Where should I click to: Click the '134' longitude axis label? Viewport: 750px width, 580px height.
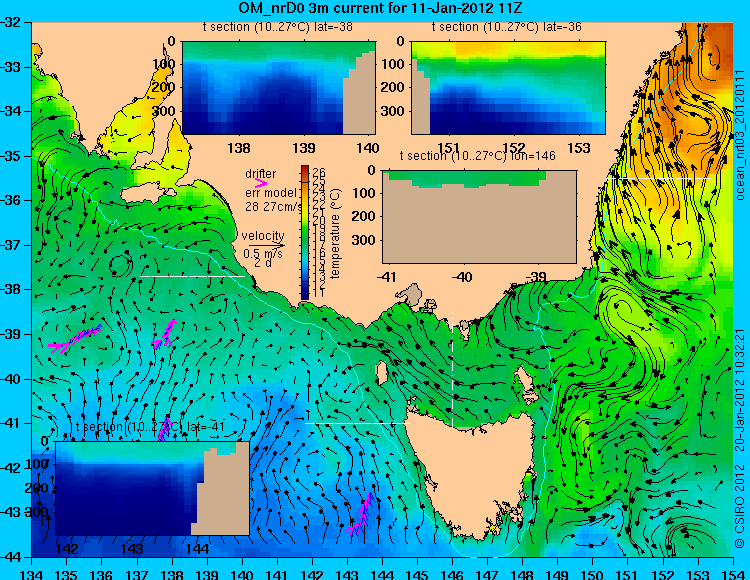click(32, 574)
